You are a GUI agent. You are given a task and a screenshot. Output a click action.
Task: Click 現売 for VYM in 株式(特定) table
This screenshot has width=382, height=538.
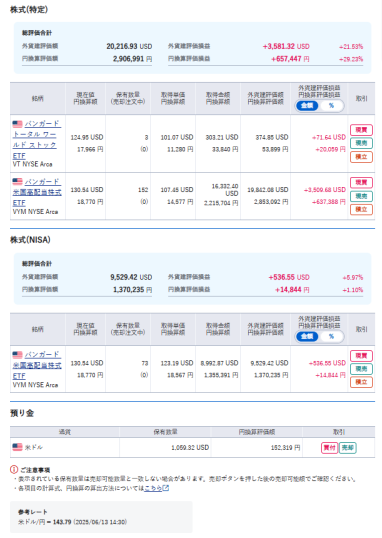[x=361, y=196]
